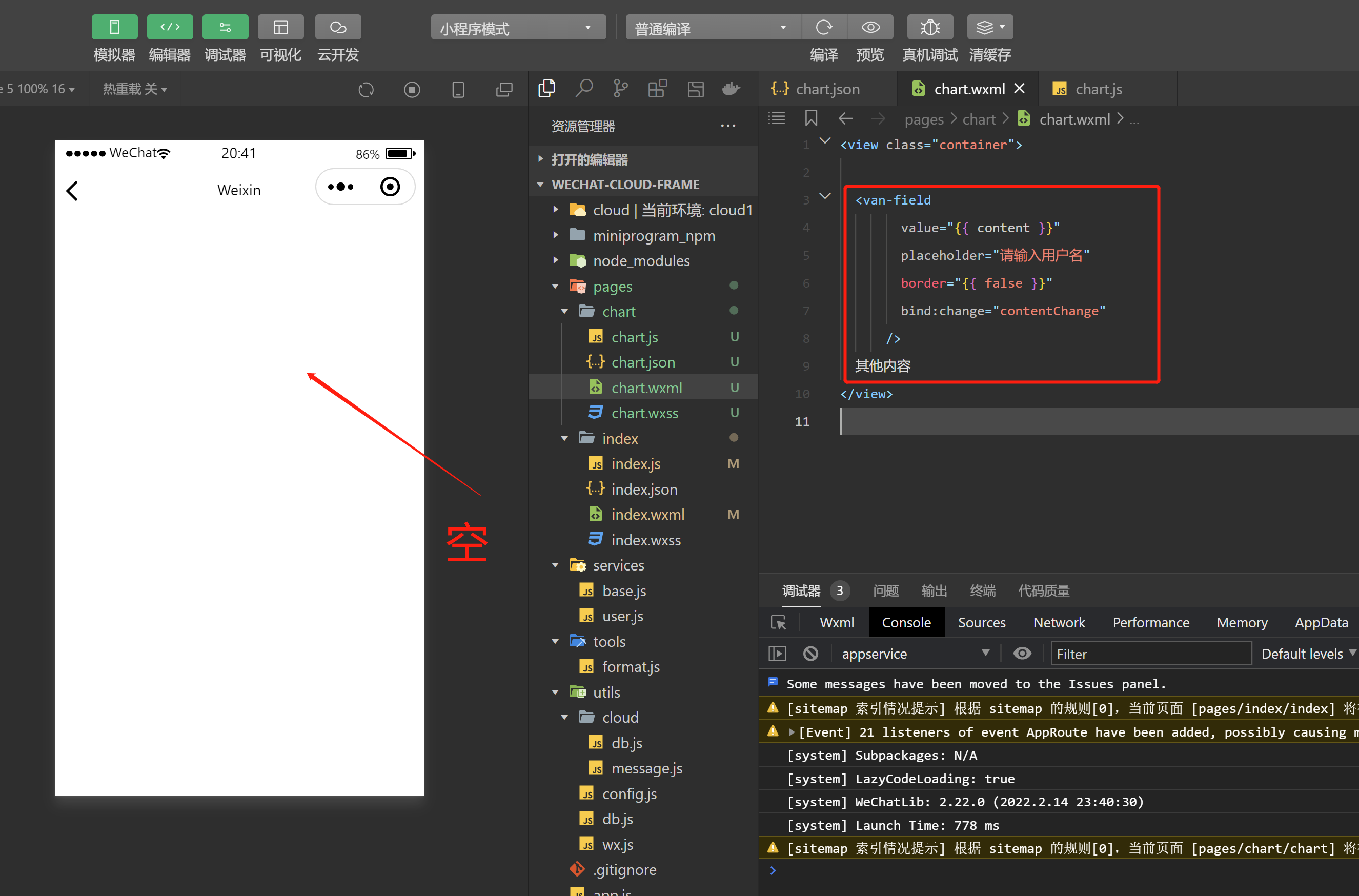The width and height of the screenshot is (1359, 896).
Task: Toggle the editor (编辑器) panel button
Action: click(170, 27)
